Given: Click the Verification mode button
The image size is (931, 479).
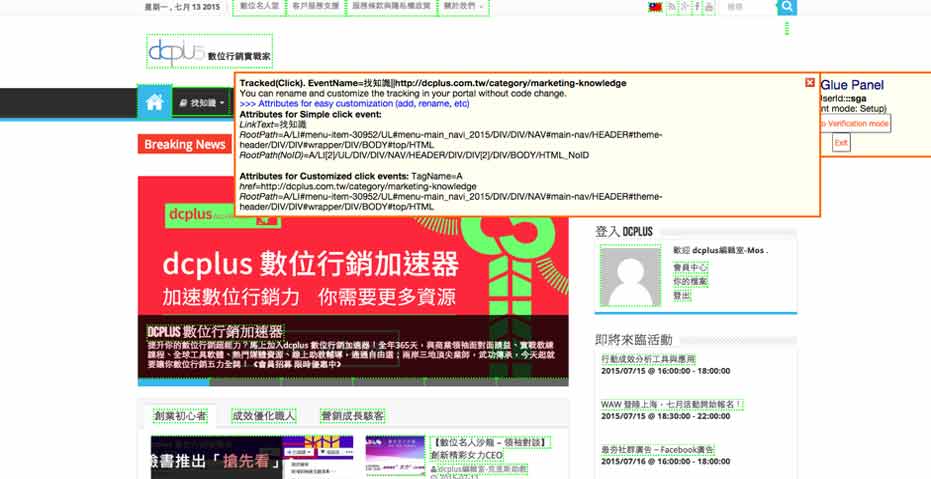Looking at the screenshot, I should click(855, 124).
